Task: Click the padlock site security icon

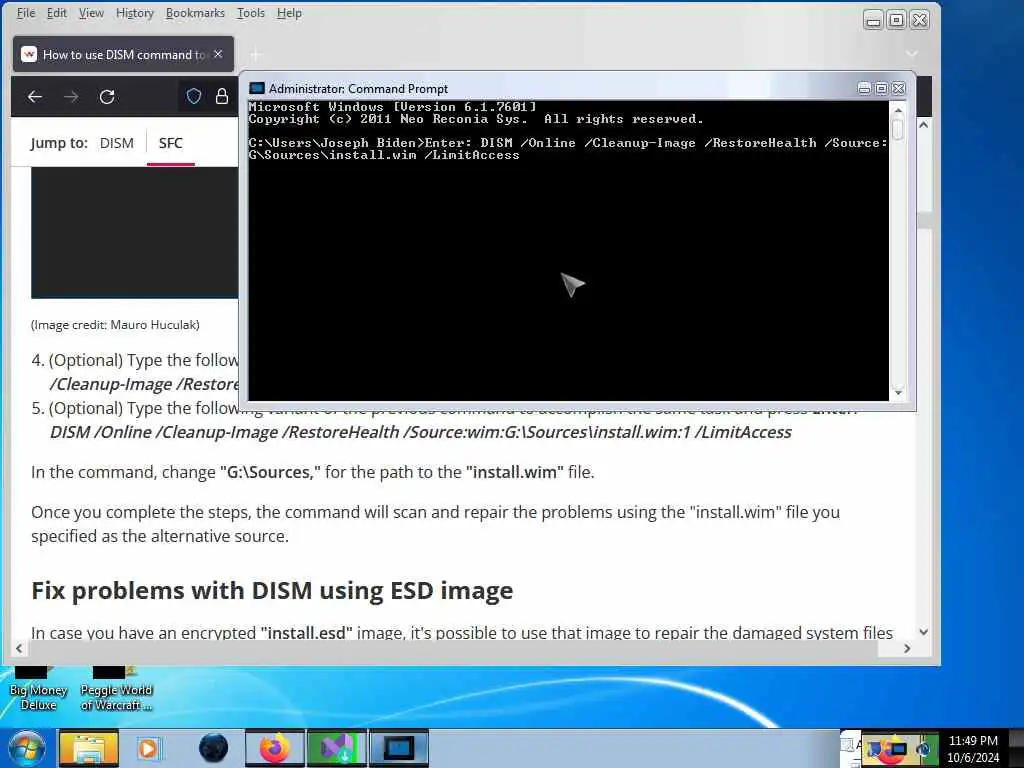Action: click(x=222, y=97)
